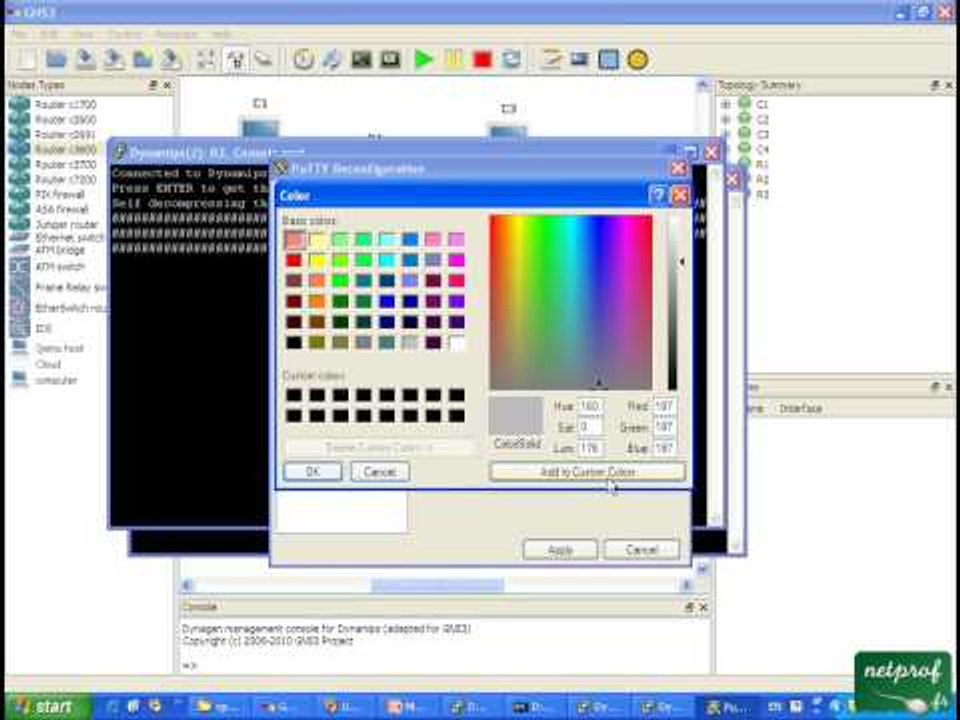Open the Control menu in GNS3
The width and height of the screenshot is (960, 720).
[125, 34]
